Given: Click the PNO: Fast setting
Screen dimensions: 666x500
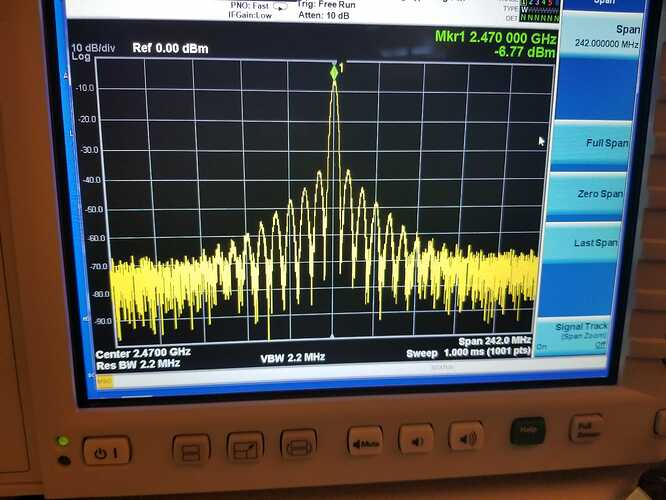Looking at the screenshot, I should 250,6.
